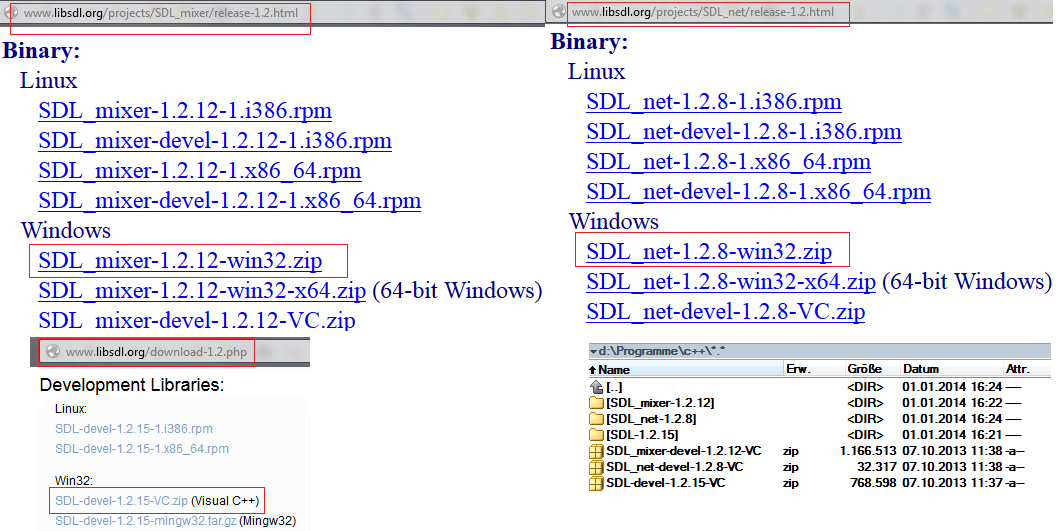Click date 01.01.2014 16:21
1058x531 pixels.
coord(952,435)
